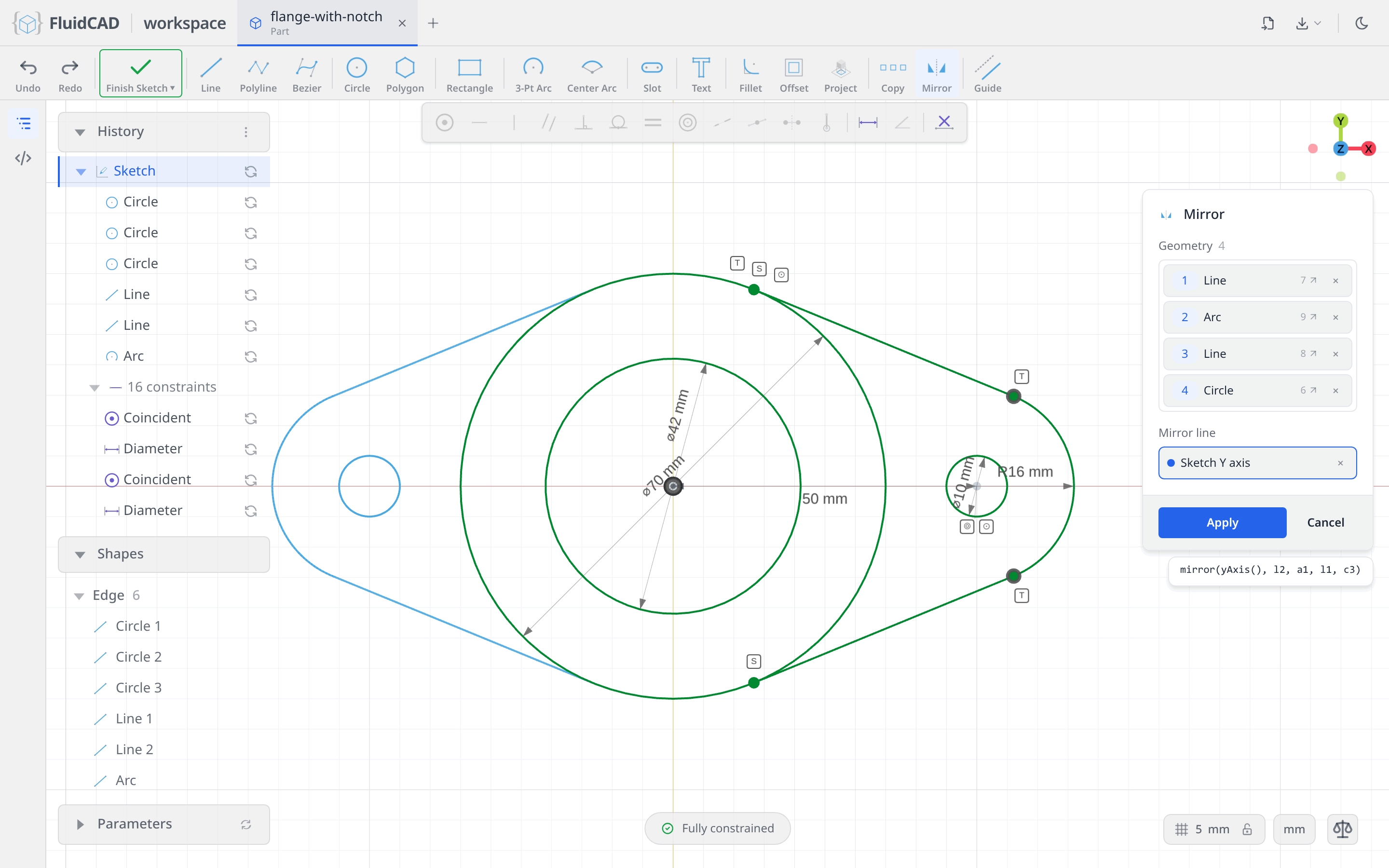Toggle the concentric constraint icon
Image resolution: width=1389 pixels, height=868 pixels.
688,122
